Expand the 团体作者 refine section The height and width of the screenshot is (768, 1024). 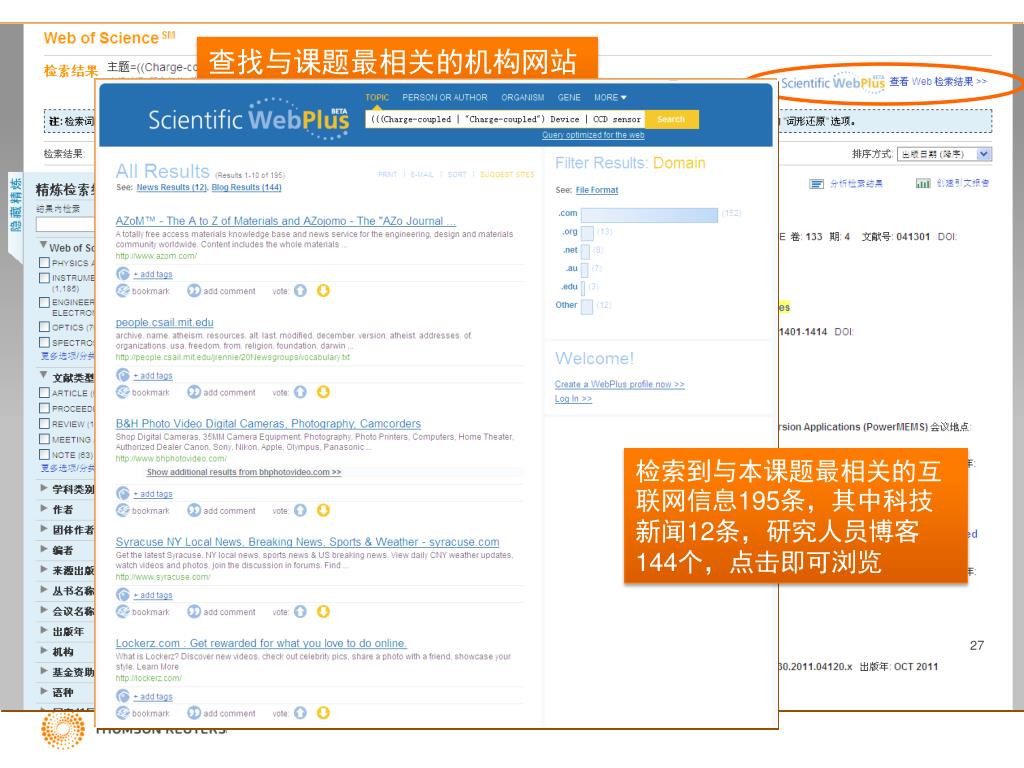(43, 528)
